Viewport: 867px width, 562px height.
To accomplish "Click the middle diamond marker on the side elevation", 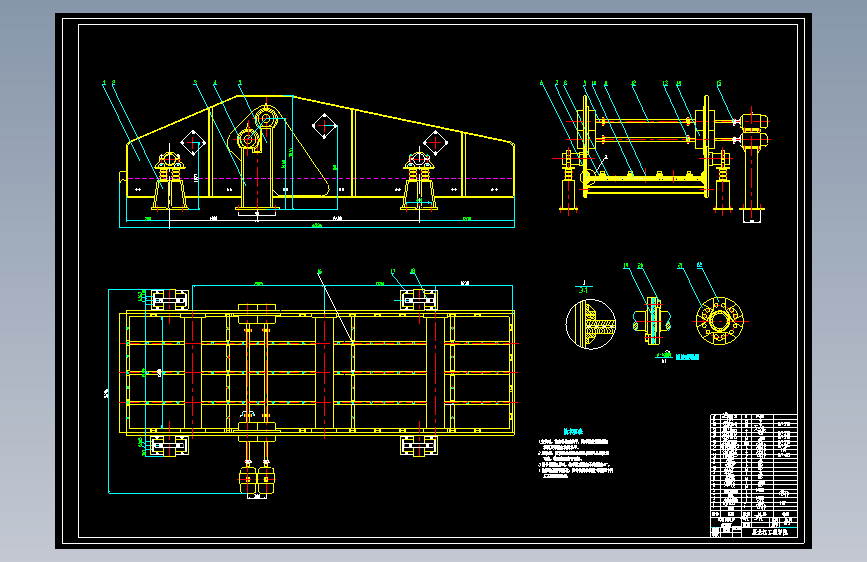I will coord(324,126).
